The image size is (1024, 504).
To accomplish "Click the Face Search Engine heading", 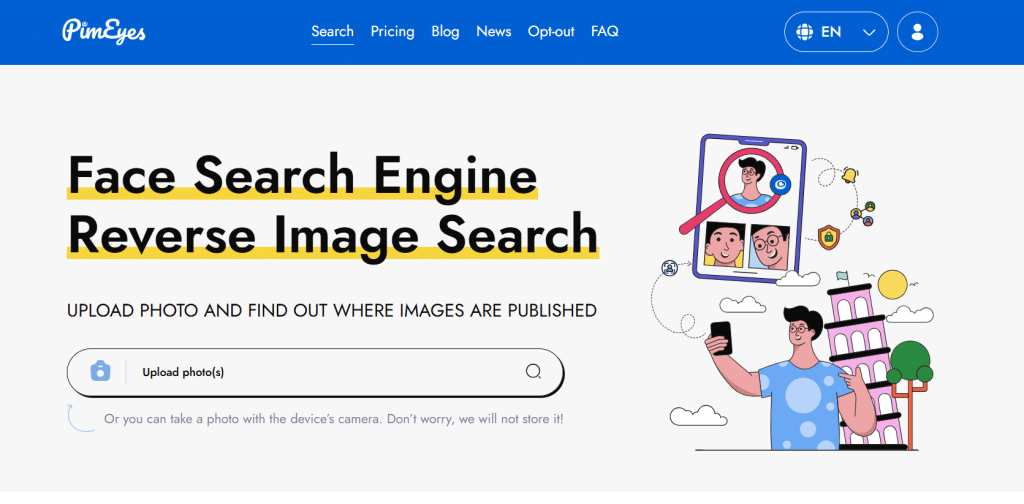I will (x=302, y=175).
